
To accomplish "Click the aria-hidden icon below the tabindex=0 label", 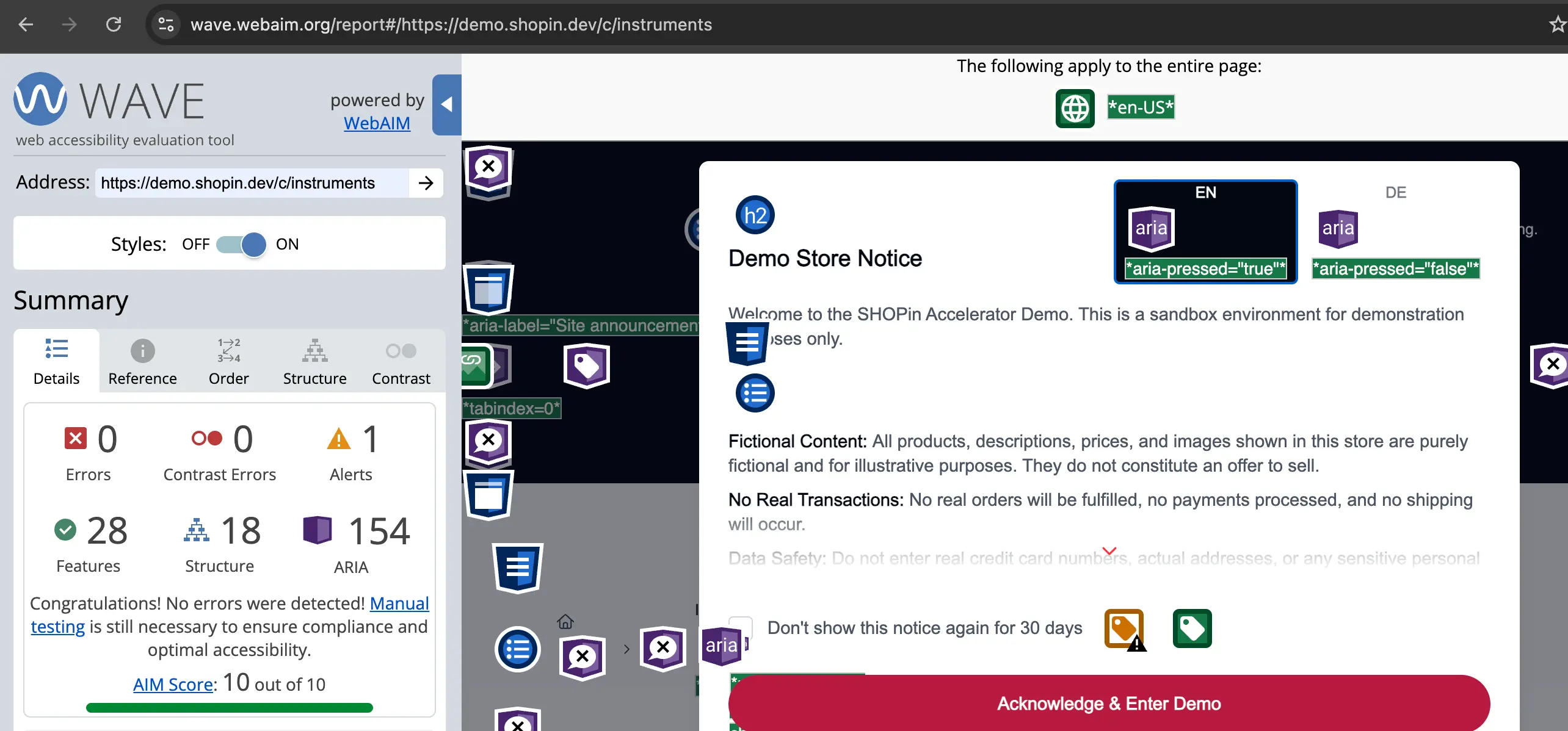I will pos(488,441).
